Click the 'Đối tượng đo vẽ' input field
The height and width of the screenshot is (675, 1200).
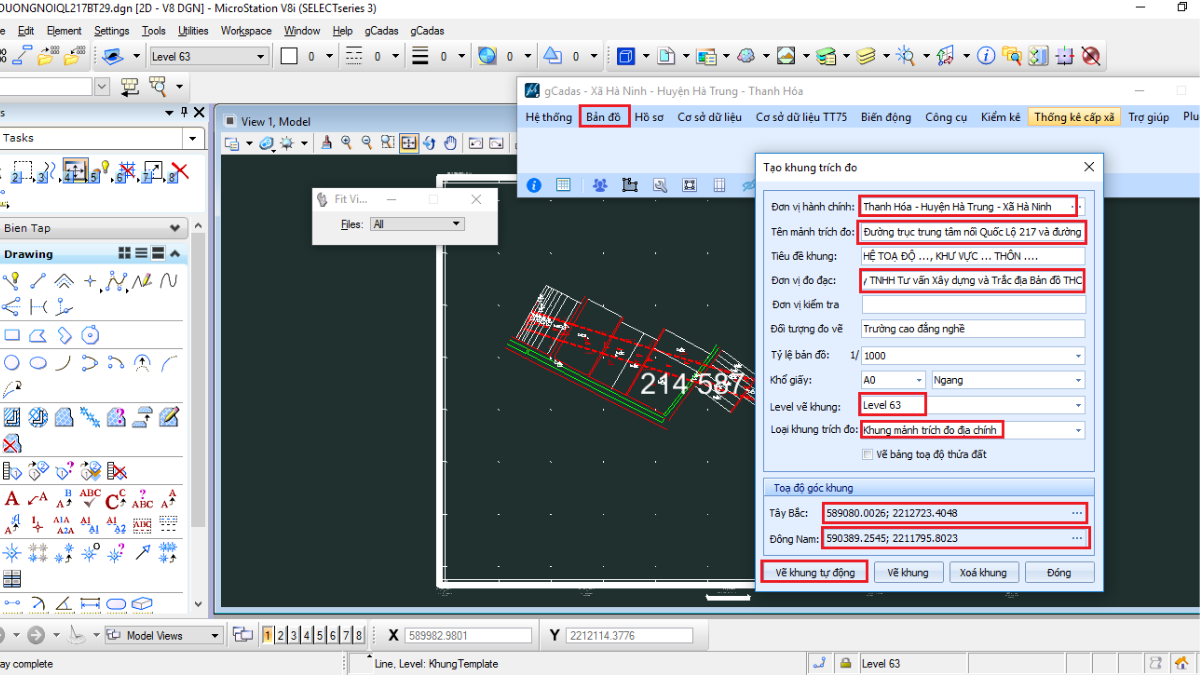coord(973,329)
